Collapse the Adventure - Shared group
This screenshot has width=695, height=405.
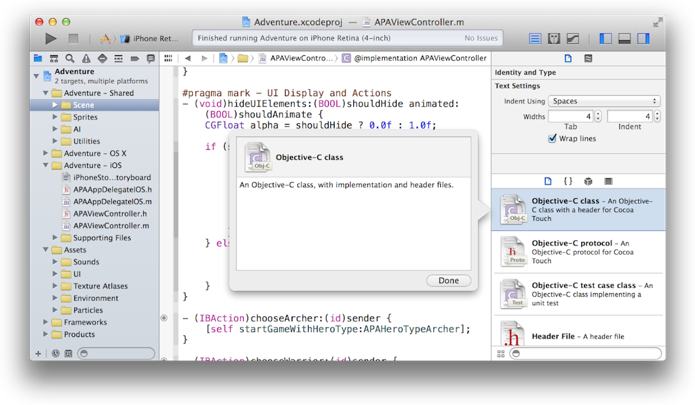pos(46,93)
